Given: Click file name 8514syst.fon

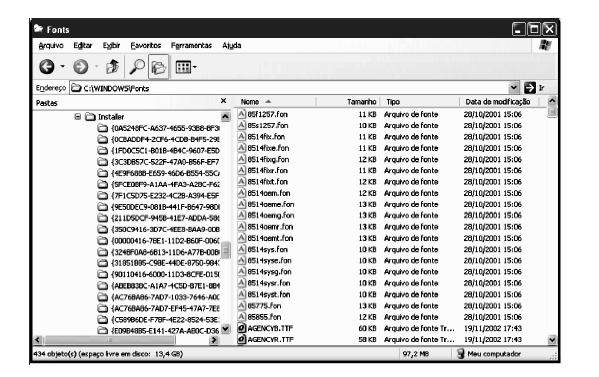Looking at the screenshot, I should point(269,294).
